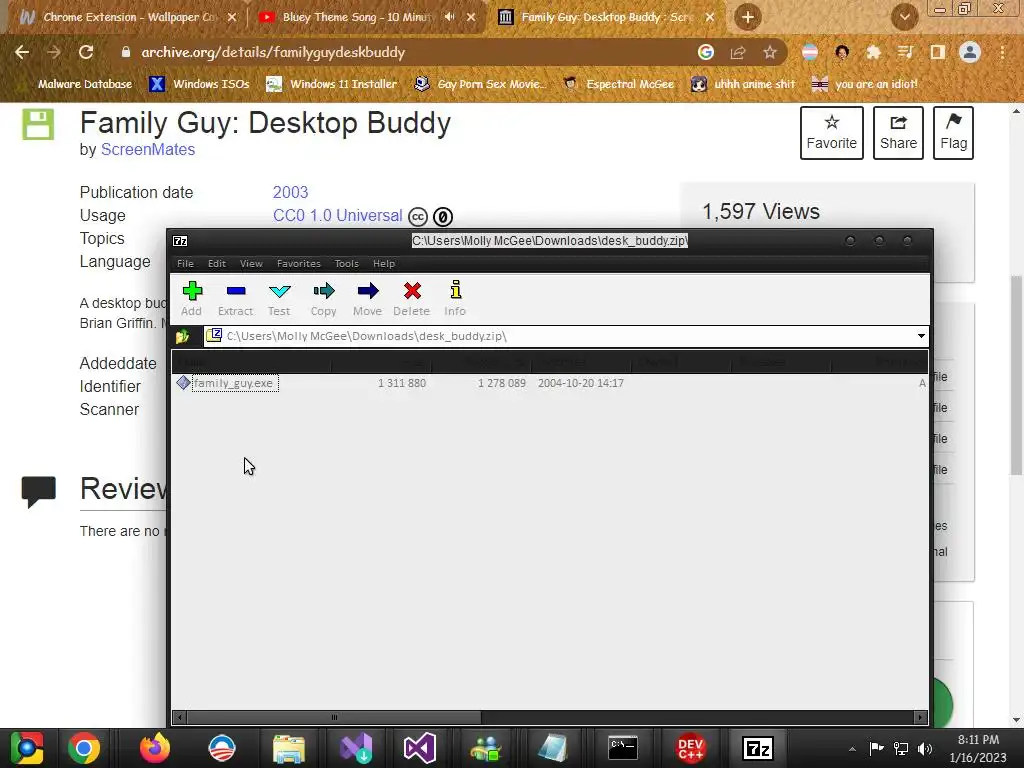Viewport: 1024px width, 768px height.
Task: Select the Copy toolbar icon
Action: [x=323, y=298]
